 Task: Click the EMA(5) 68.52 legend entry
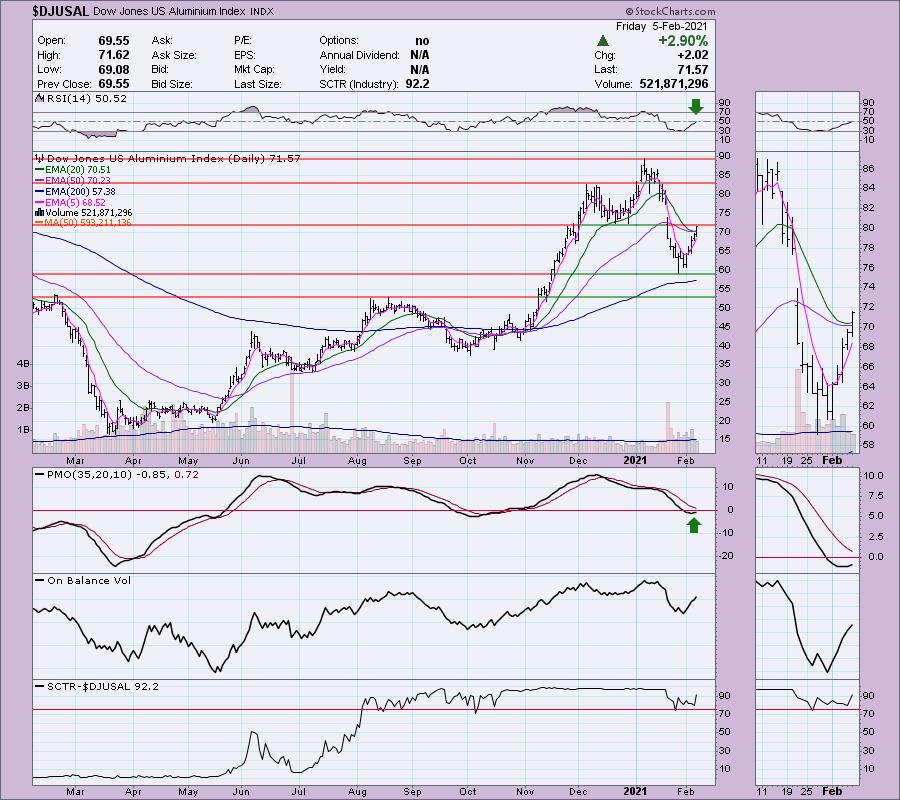[76, 202]
